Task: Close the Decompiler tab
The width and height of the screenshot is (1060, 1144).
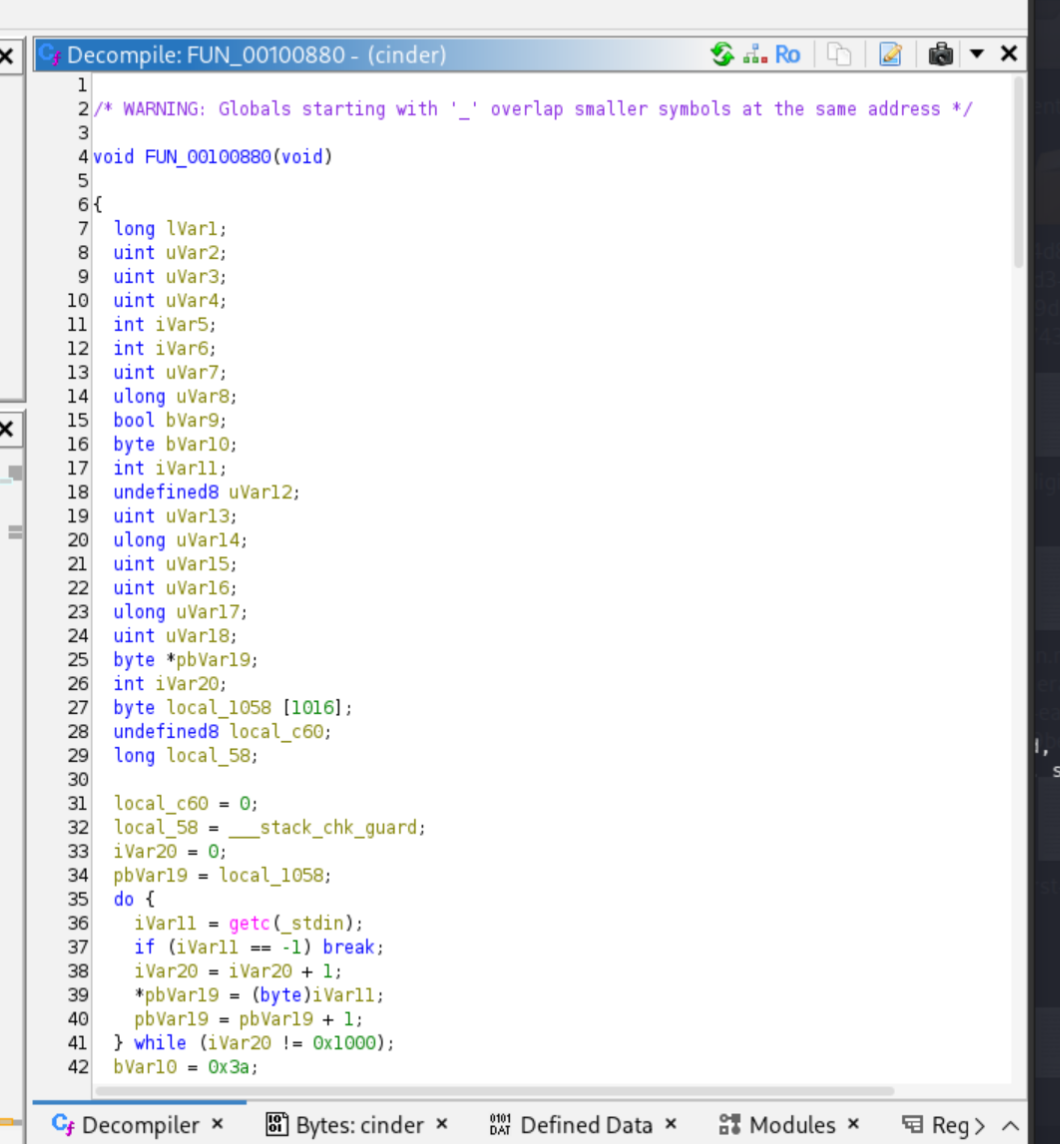Action: tap(217, 1124)
